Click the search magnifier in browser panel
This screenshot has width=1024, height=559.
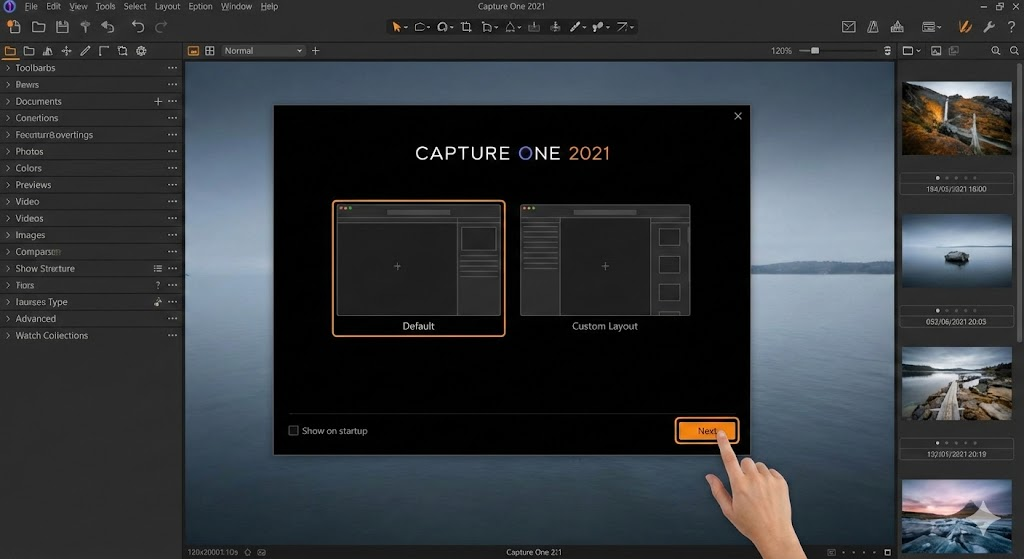pos(1014,50)
